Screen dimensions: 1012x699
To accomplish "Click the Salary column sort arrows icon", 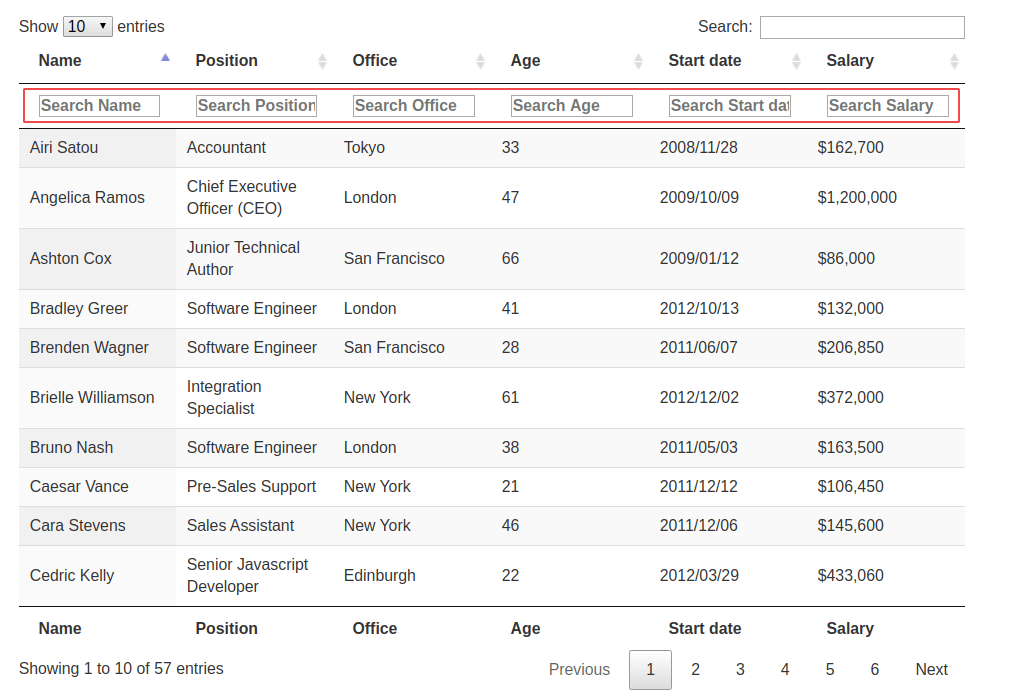I will pos(954,61).
